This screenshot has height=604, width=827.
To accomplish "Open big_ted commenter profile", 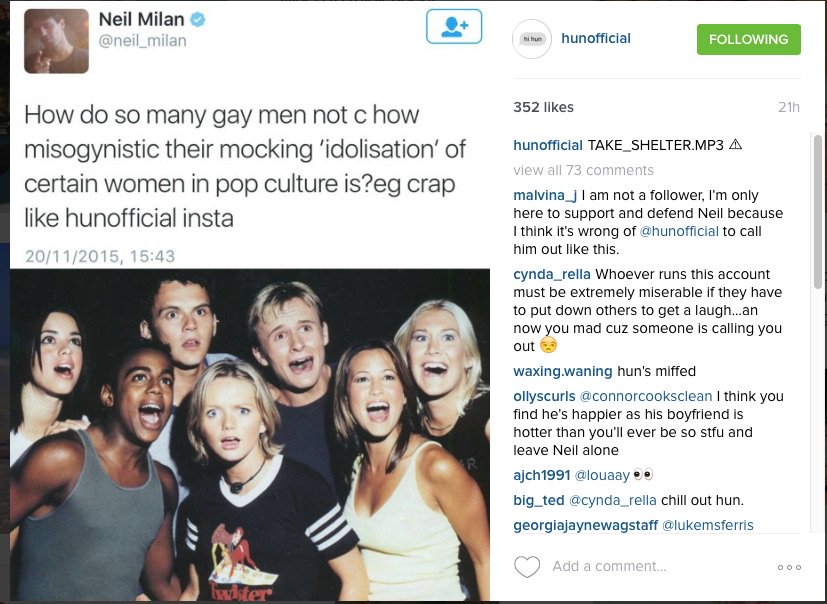I will (538, 500).
